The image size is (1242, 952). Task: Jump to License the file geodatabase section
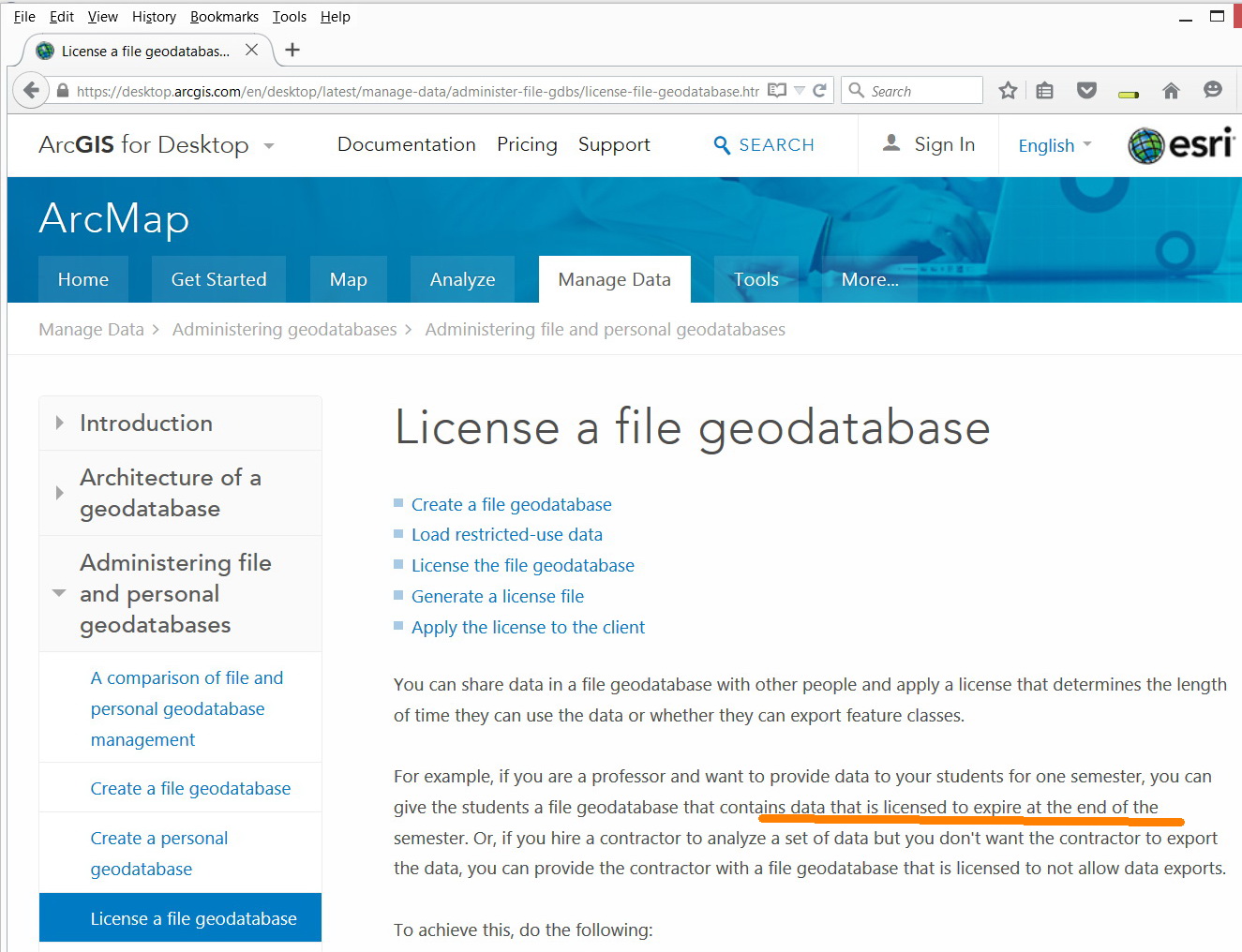tap(523, 566)
